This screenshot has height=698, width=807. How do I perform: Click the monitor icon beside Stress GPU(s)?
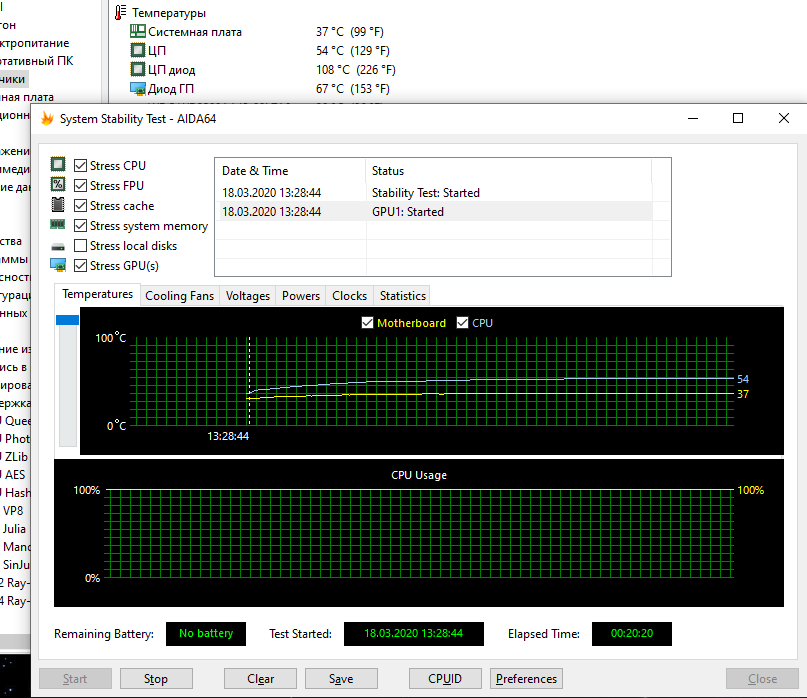58,265
